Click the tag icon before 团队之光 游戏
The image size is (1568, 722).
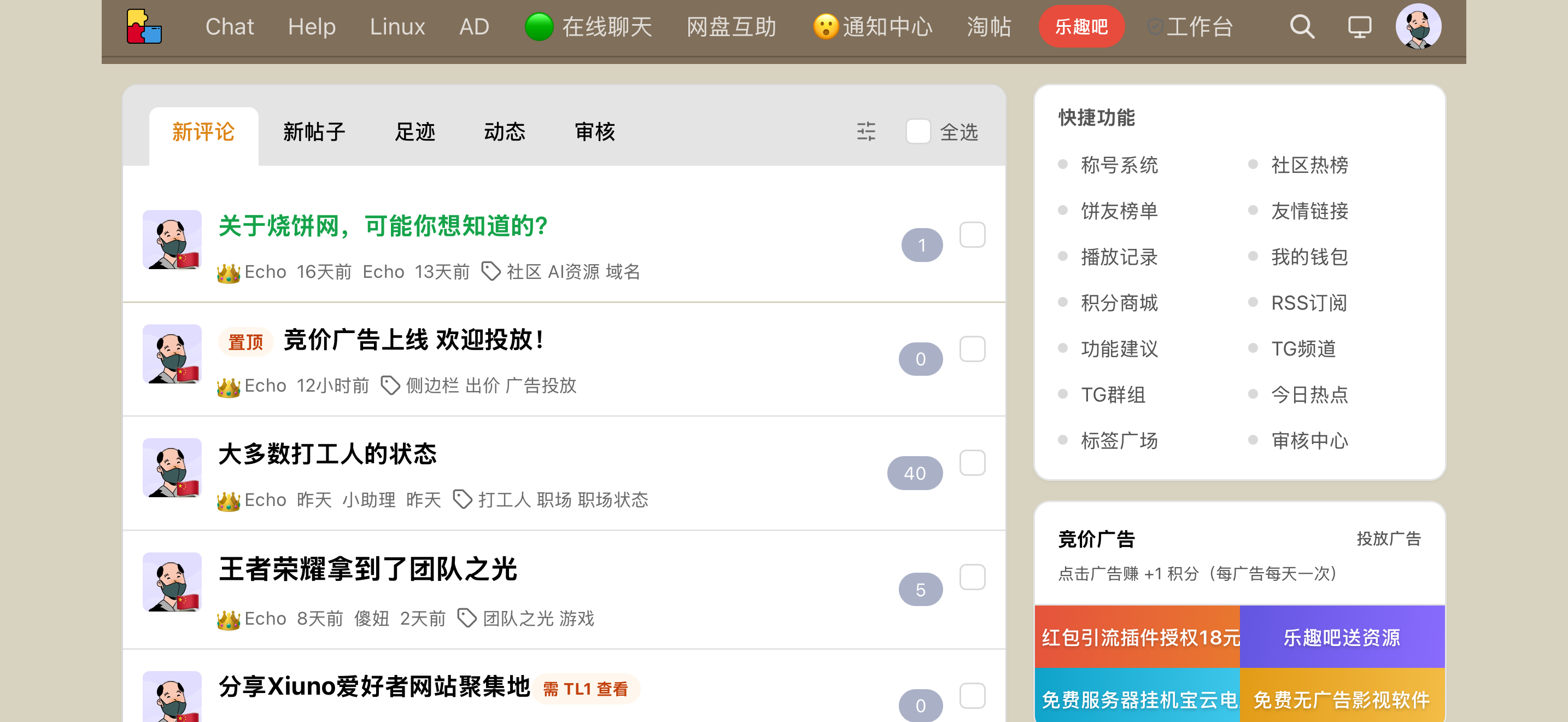coord(467,618)
